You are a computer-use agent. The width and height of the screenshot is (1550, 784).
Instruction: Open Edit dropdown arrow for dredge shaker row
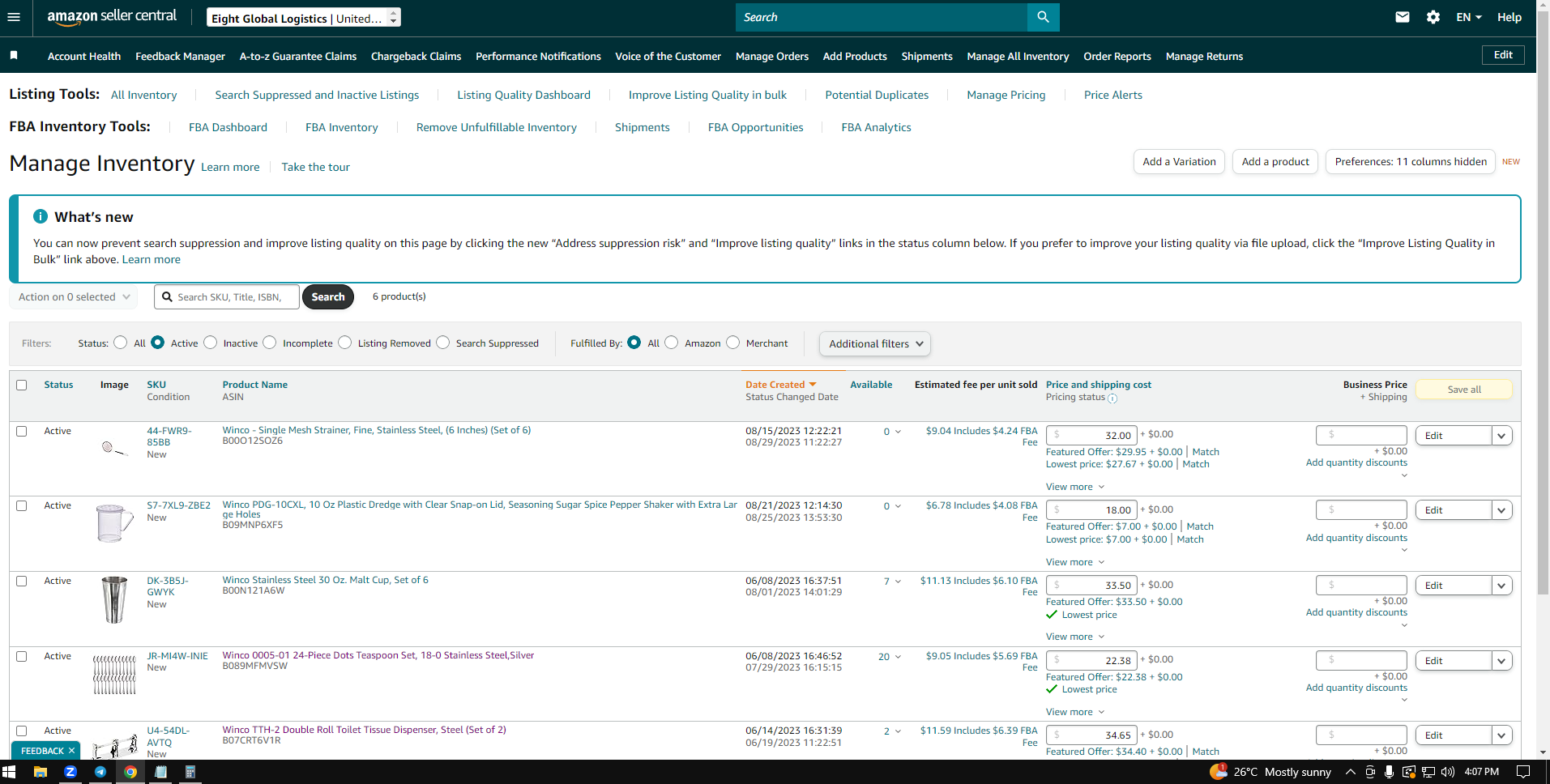(x=1501, y=510)
